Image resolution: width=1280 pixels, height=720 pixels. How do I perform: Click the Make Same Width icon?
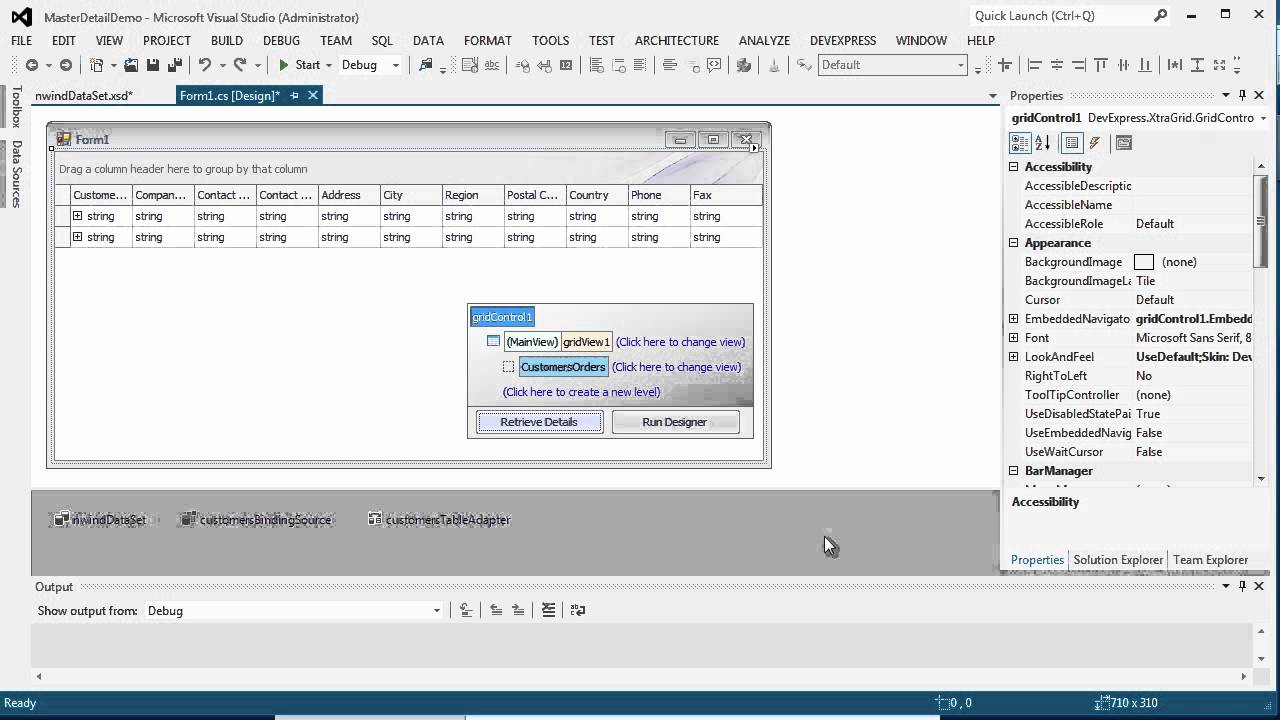pos(1174,65)
